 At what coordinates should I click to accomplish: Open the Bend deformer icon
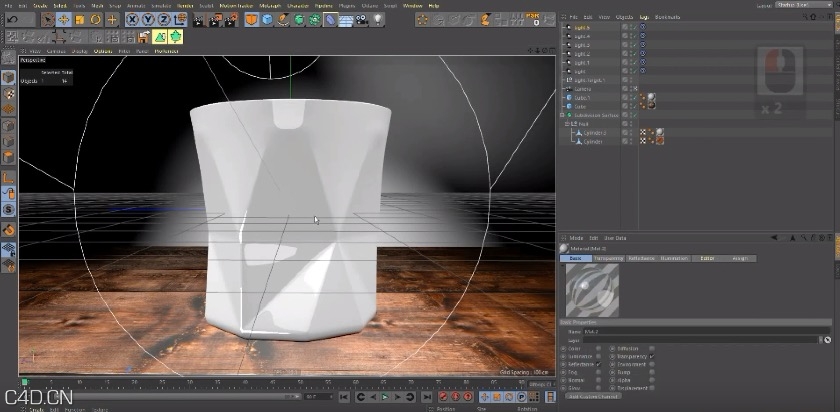pos(331,20)
